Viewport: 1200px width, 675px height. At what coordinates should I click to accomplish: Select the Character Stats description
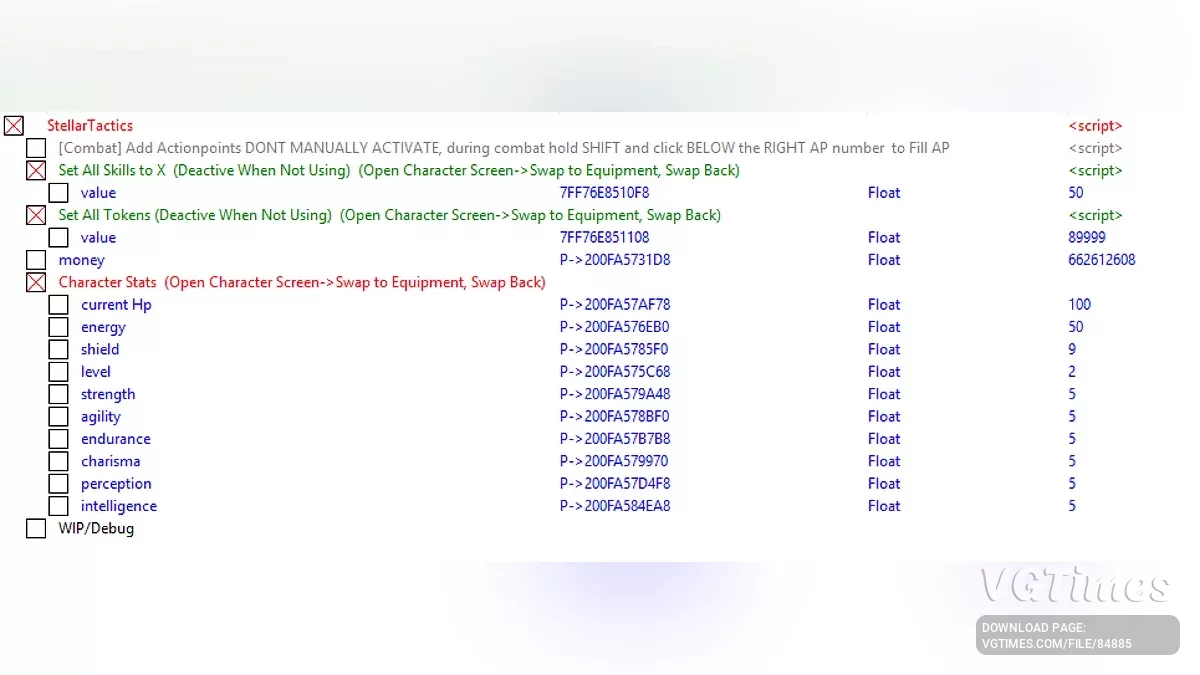click(x=302, y=282)
